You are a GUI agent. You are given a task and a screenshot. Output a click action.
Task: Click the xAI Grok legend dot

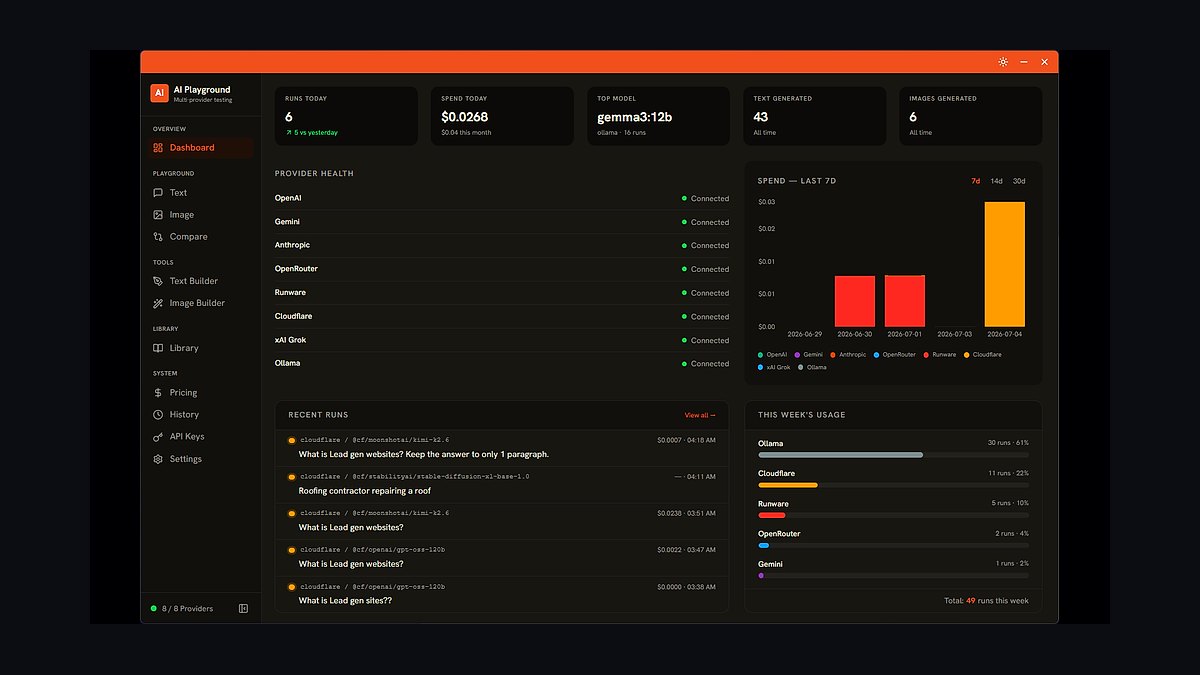761,368
